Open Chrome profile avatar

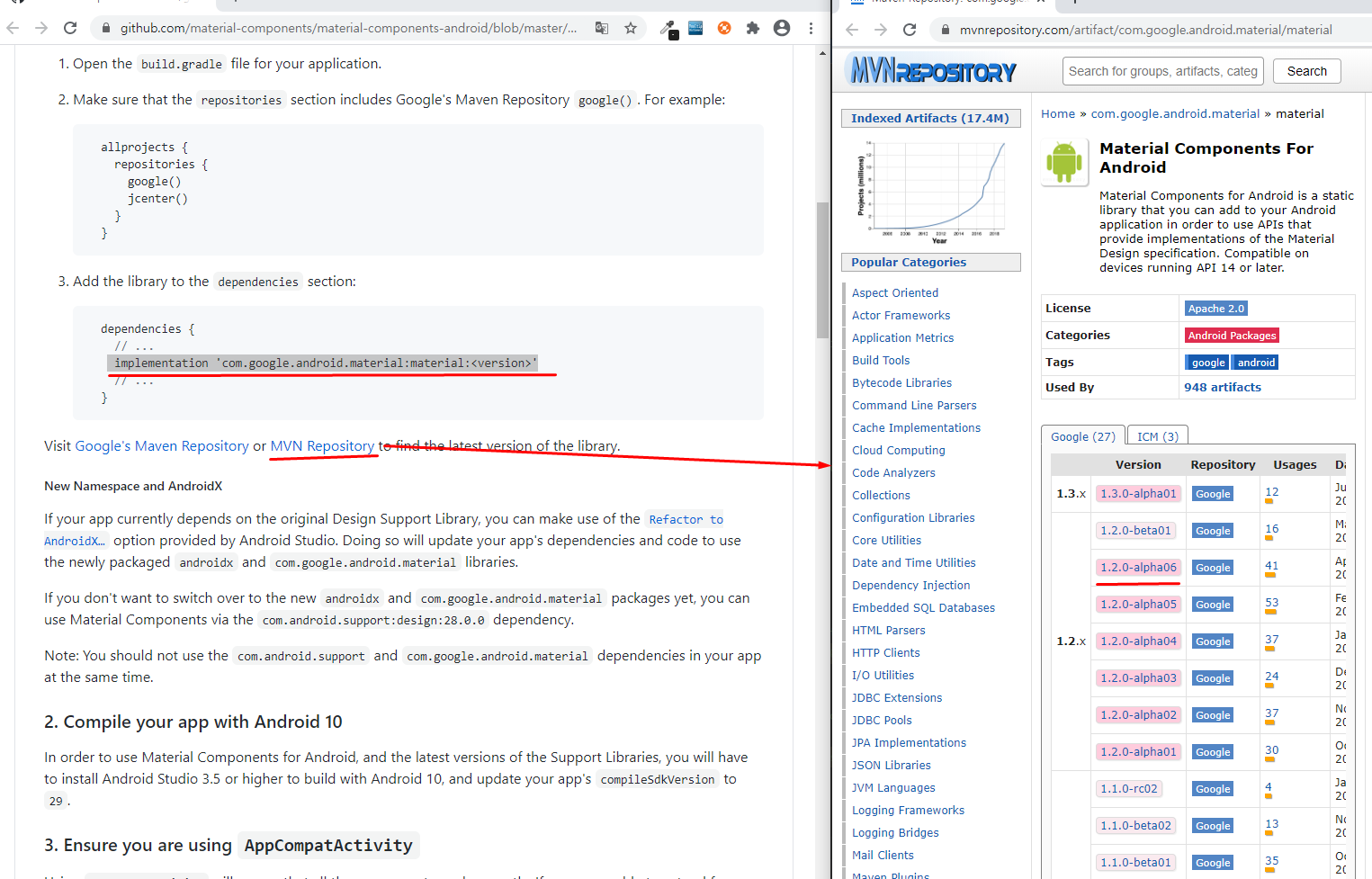782,28
